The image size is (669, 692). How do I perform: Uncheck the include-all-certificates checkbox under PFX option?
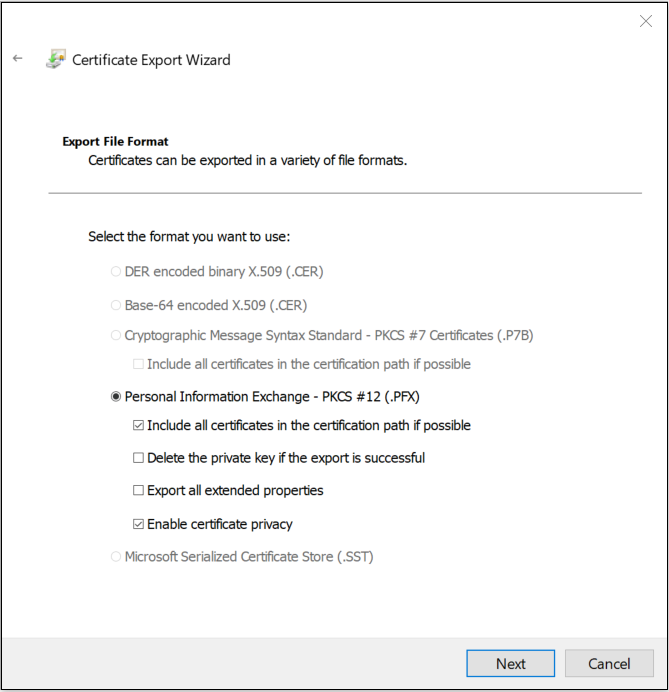139,426
